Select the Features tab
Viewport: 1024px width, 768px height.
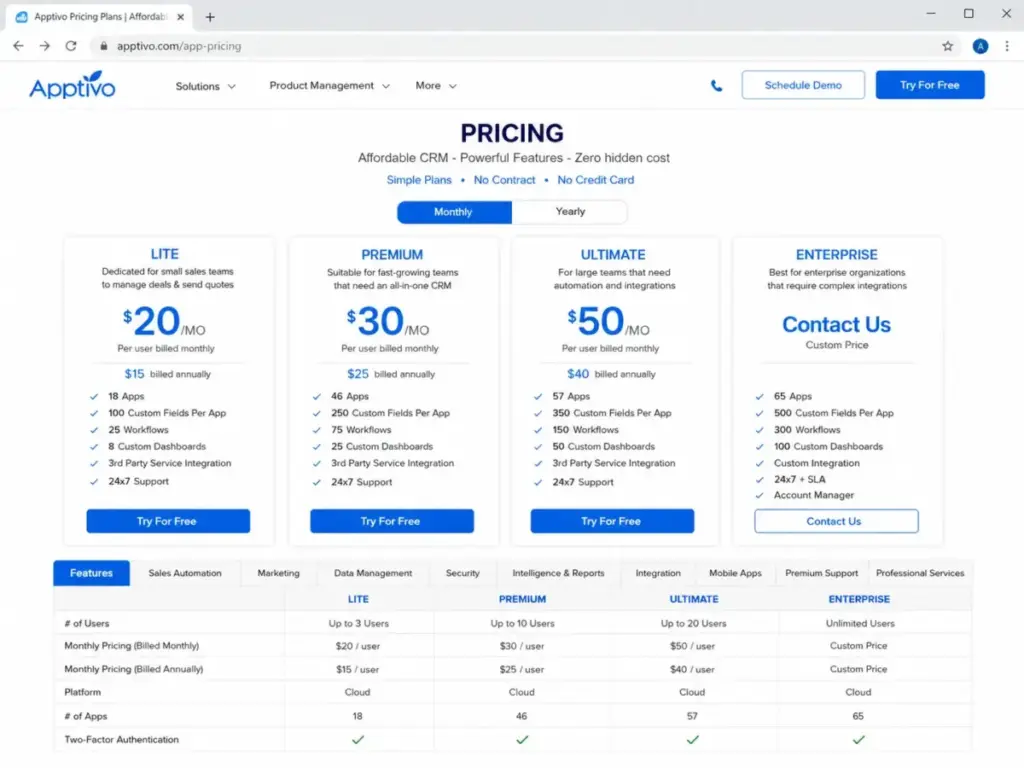click(x=91, y=573)
